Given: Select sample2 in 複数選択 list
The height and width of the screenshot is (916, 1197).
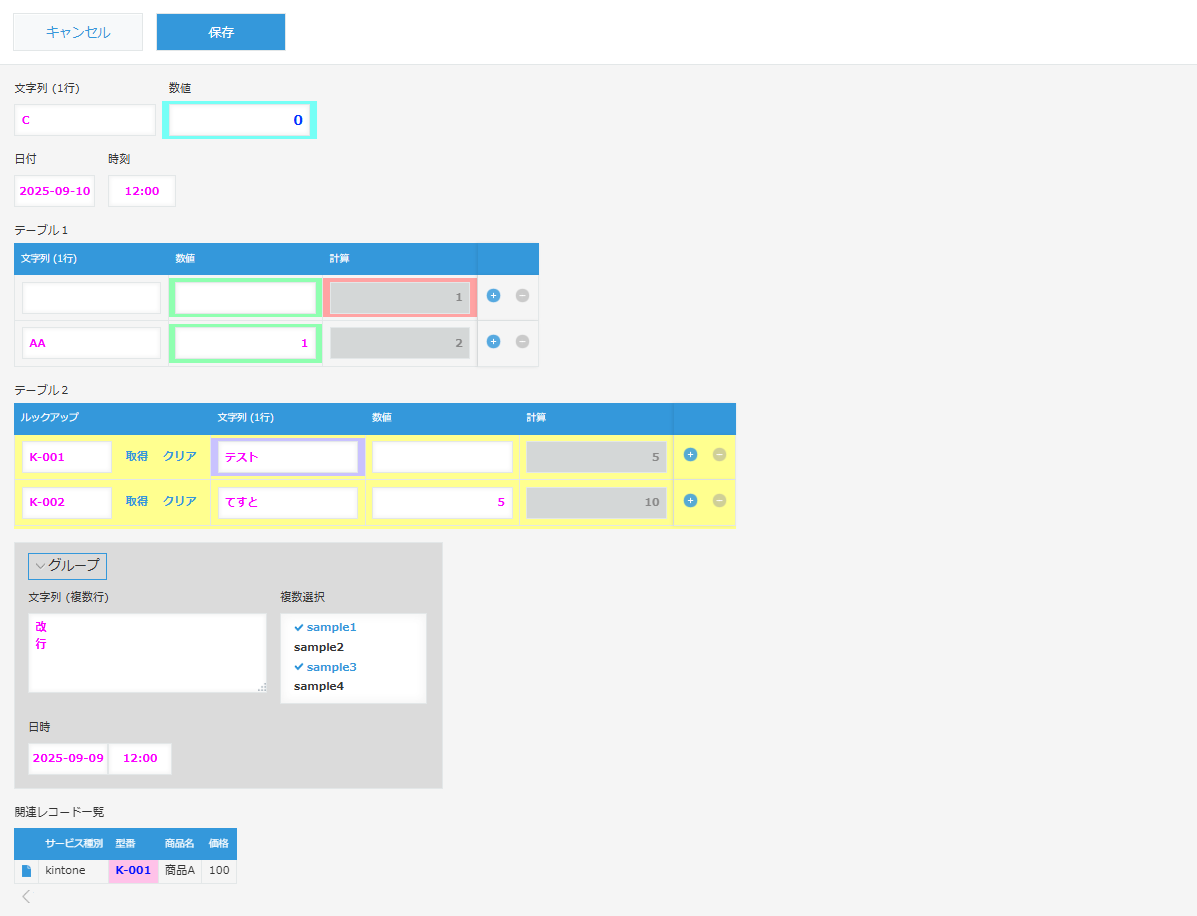Looking at the screenshot, I should [319, 647].
